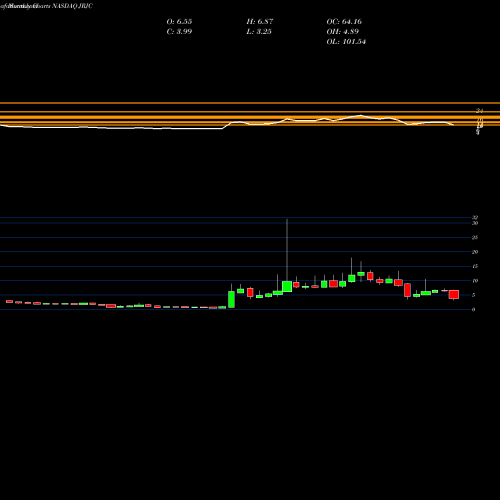Click the 20 price axis label
Image resolution: width=500 pixels, height=500 pixels.
pyautogui.click(x=475, y=252)
